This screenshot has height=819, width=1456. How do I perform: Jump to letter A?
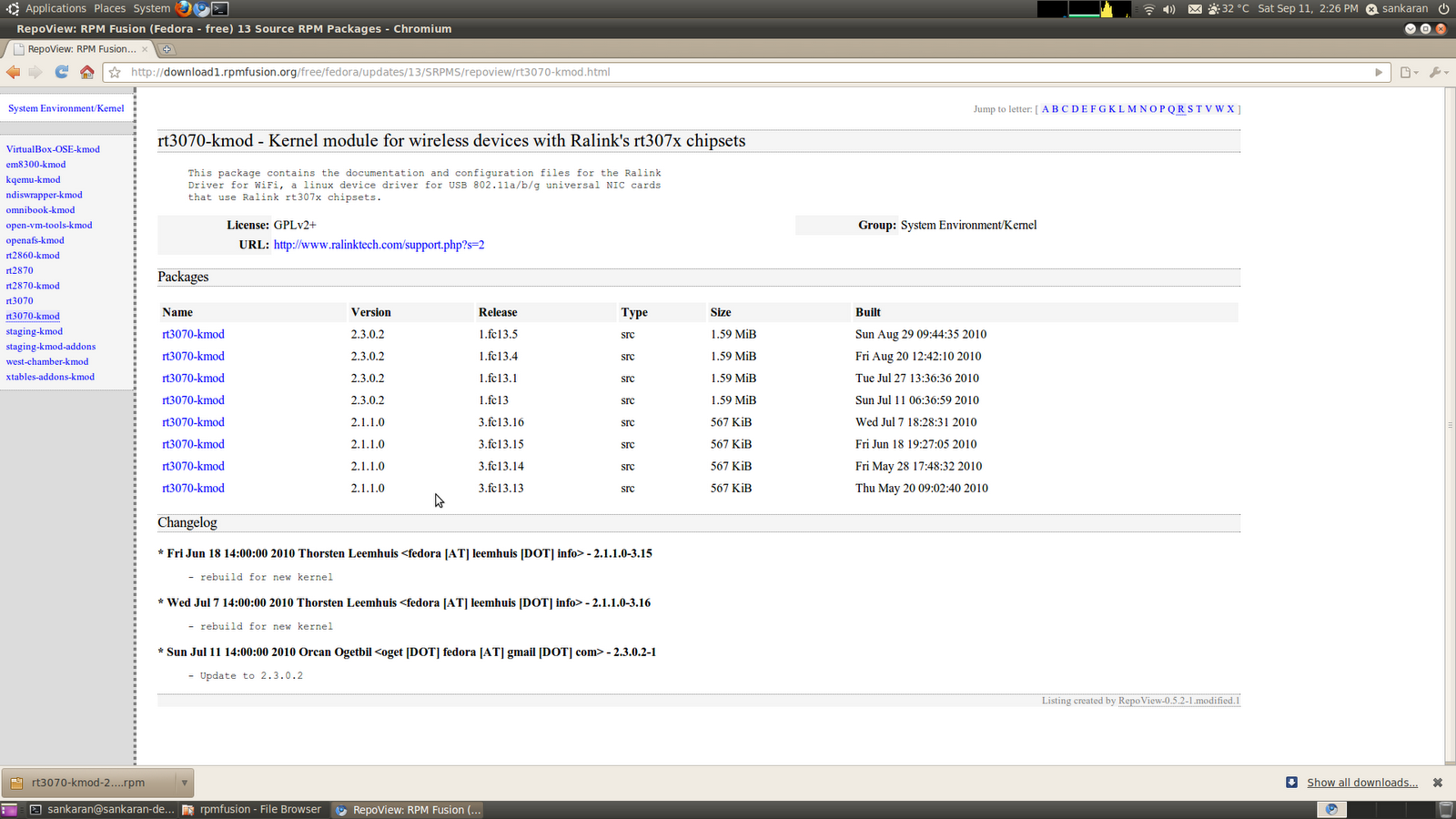click(1046, 109)
